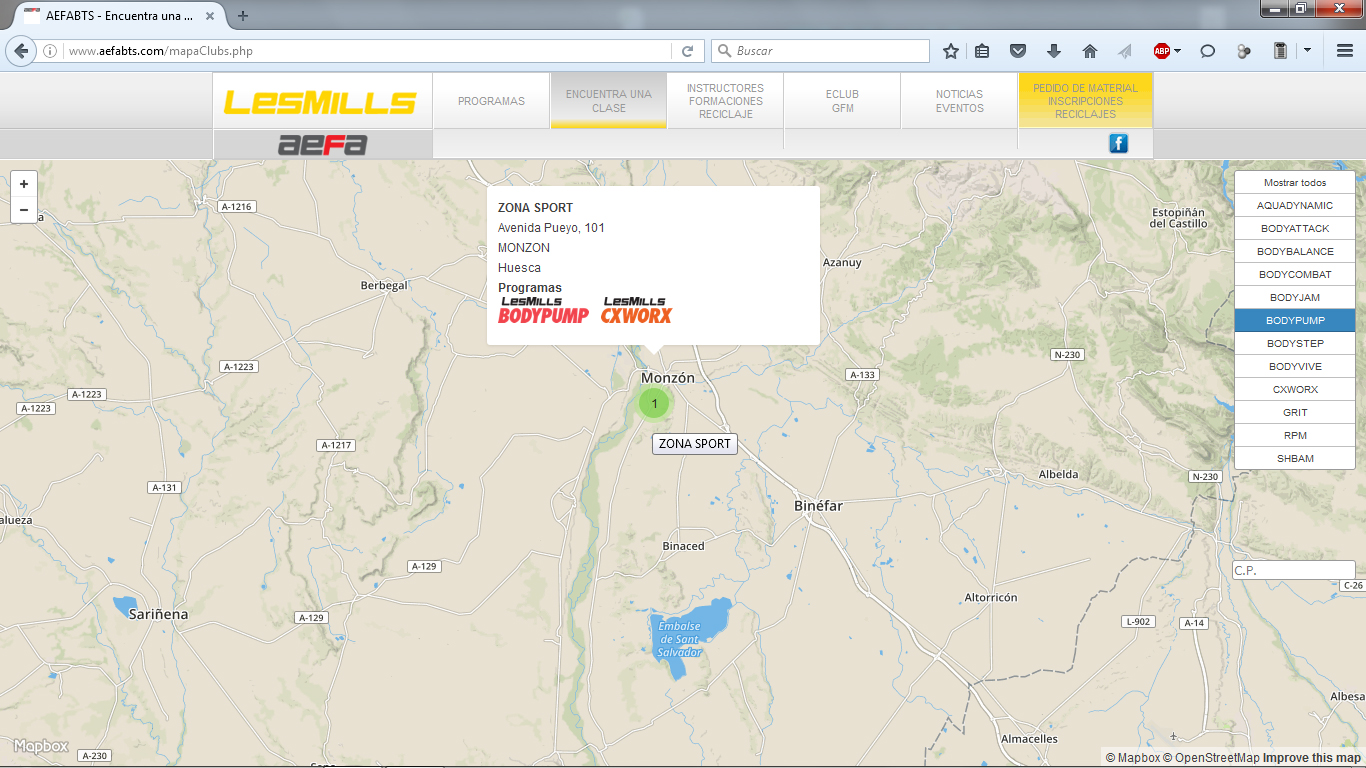1366x768 pixels.
Task: Toggle the active BODYPUMP filter
Action: 1295,321
